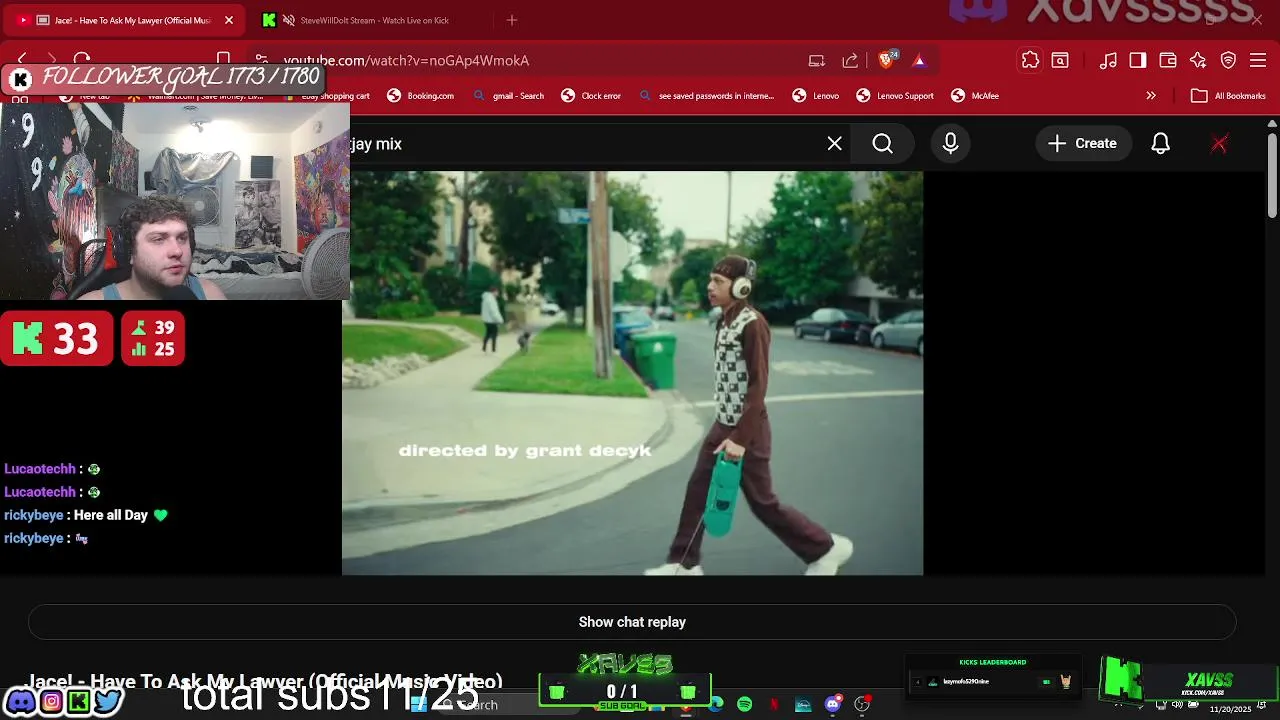
Task: Start YouTube voice search with microphone
Action: coord(951,144)
